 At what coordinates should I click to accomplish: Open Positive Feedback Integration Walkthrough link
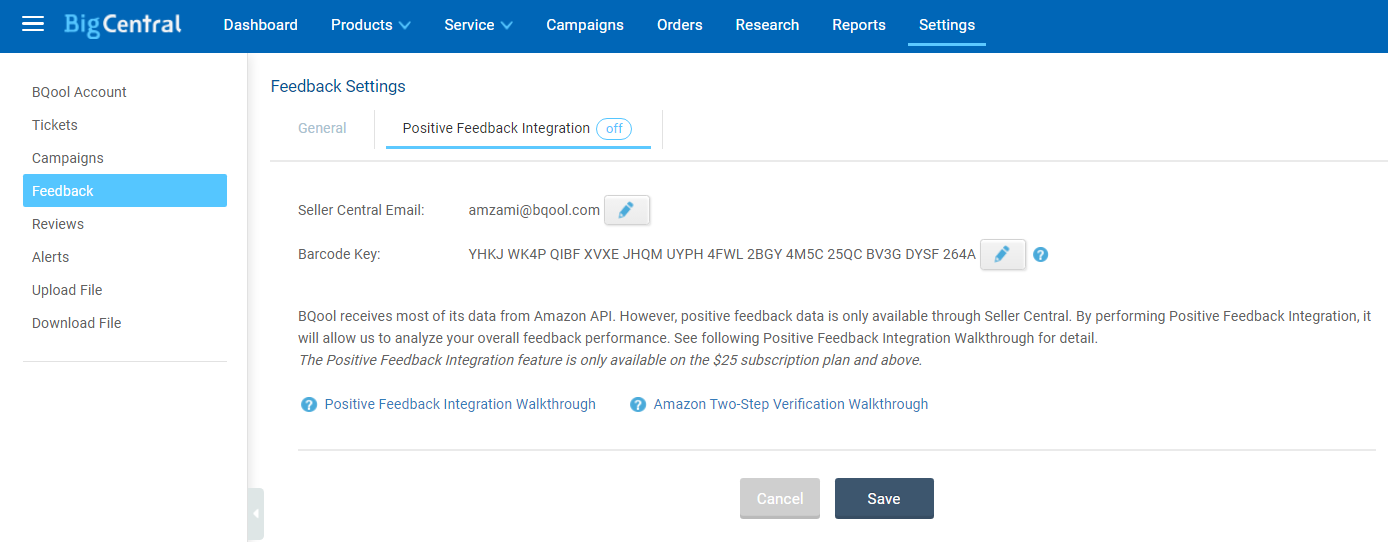tap(460, 404)
